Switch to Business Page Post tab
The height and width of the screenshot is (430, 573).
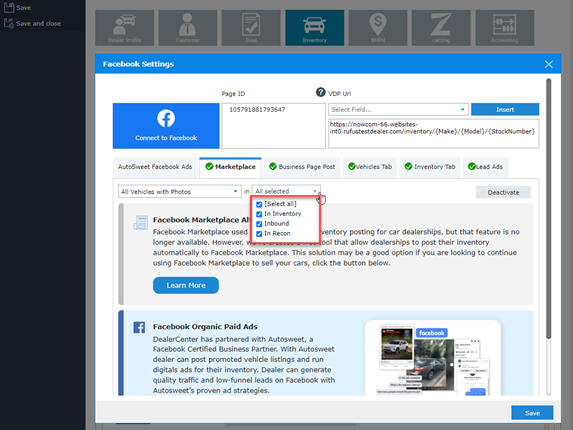(x=302, y=167)
